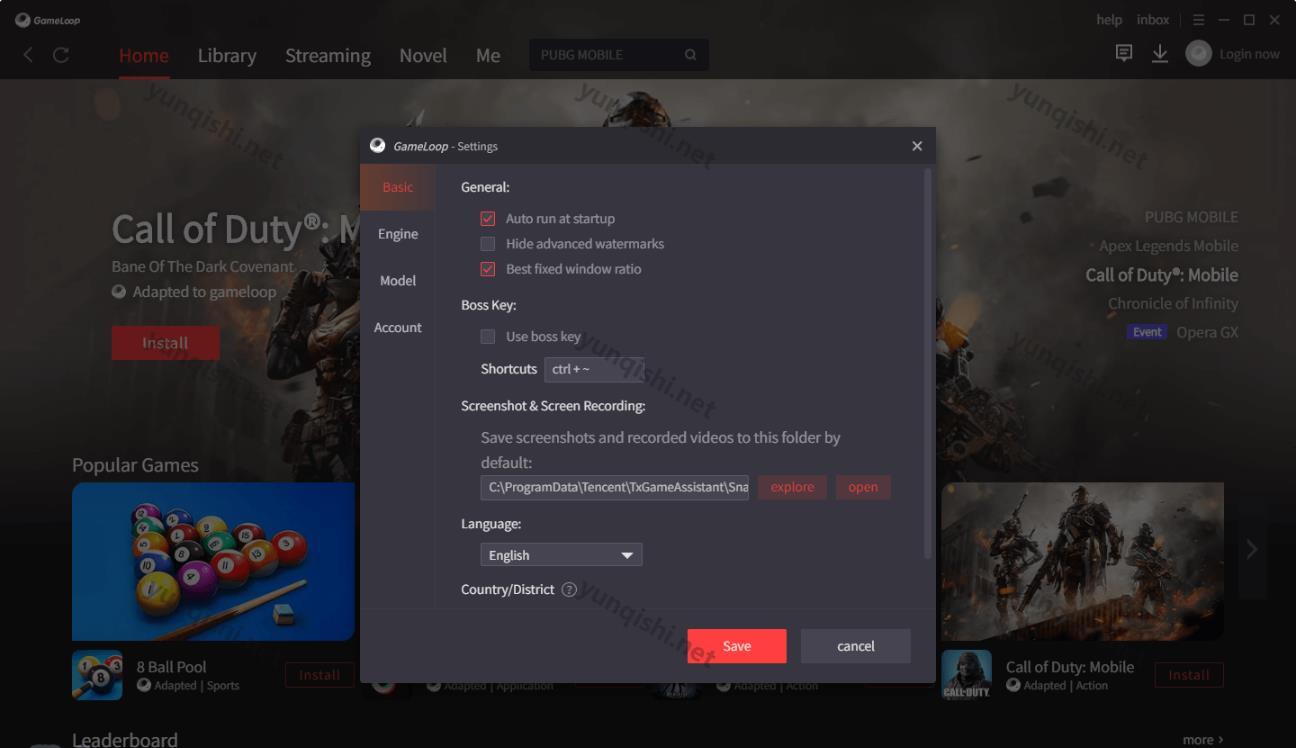Show next popular games with right chevron

point(1251,549)
